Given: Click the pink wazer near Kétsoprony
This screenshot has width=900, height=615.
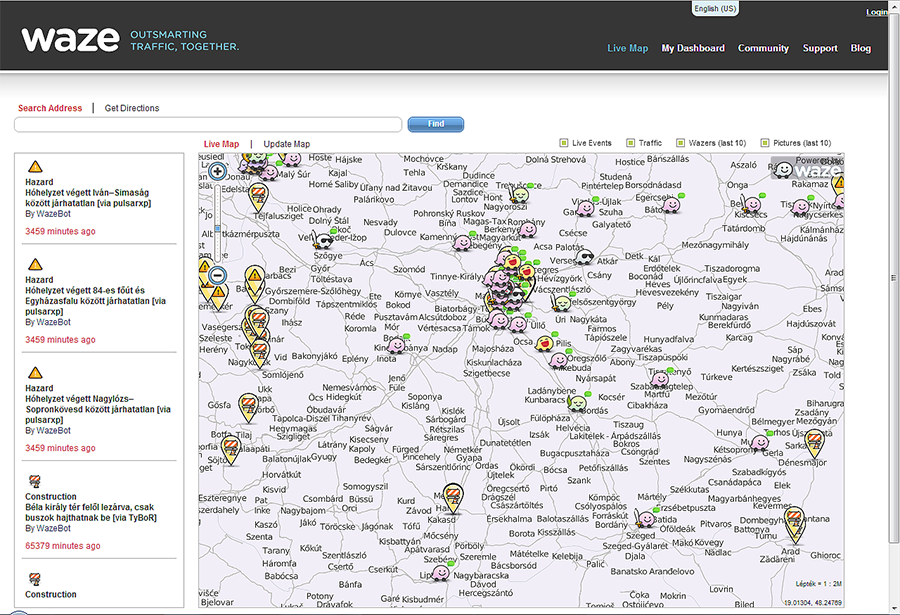Looking at the screenshot, I should (x=760, y=442).
